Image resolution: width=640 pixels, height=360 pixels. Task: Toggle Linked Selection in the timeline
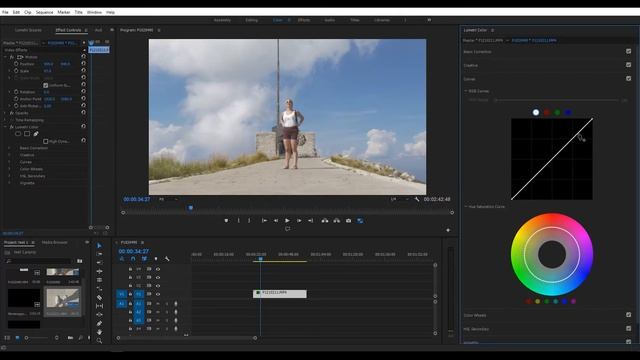point(144,259)
